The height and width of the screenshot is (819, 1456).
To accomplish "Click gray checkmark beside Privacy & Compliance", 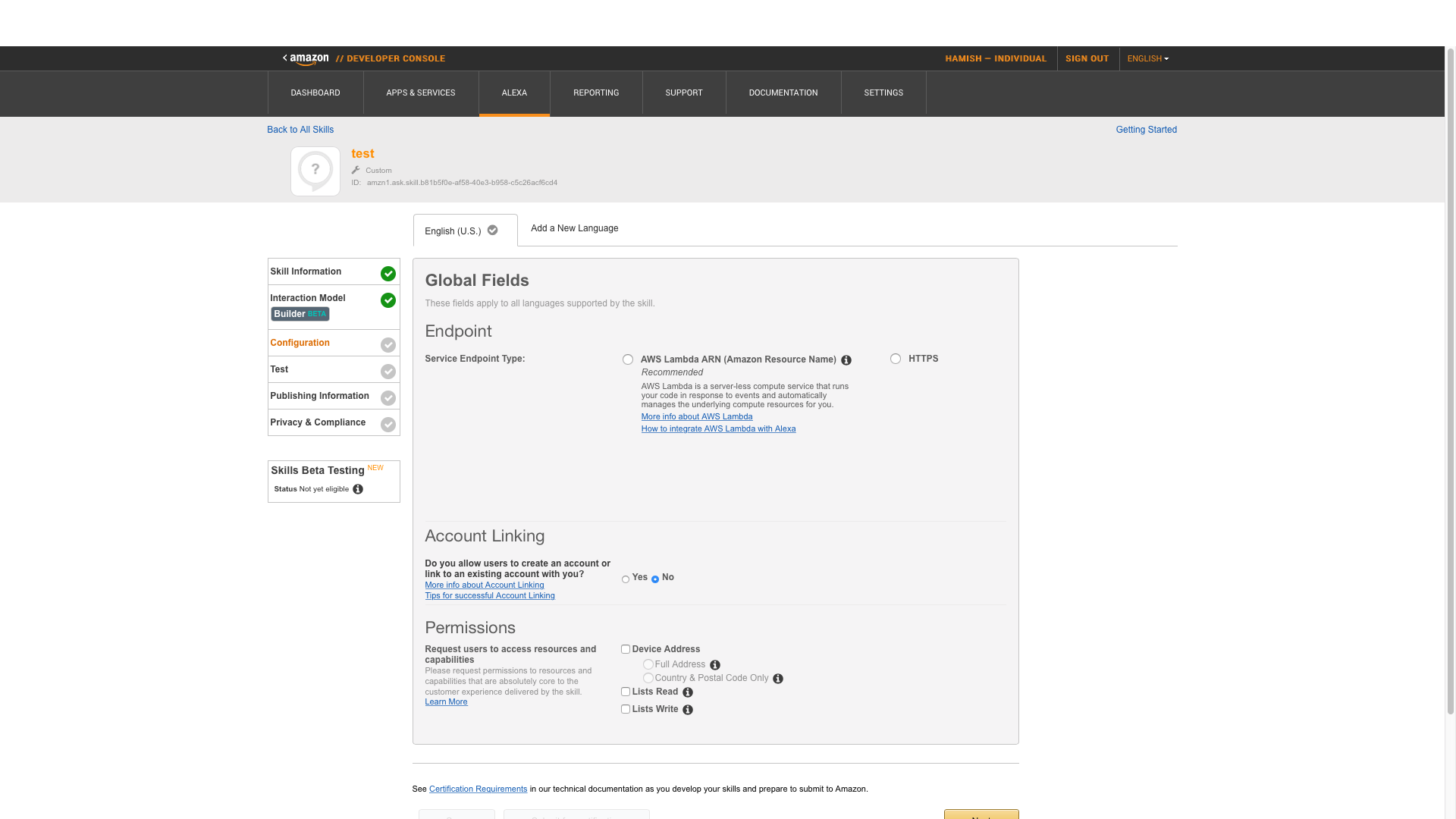I will point(388,425).
